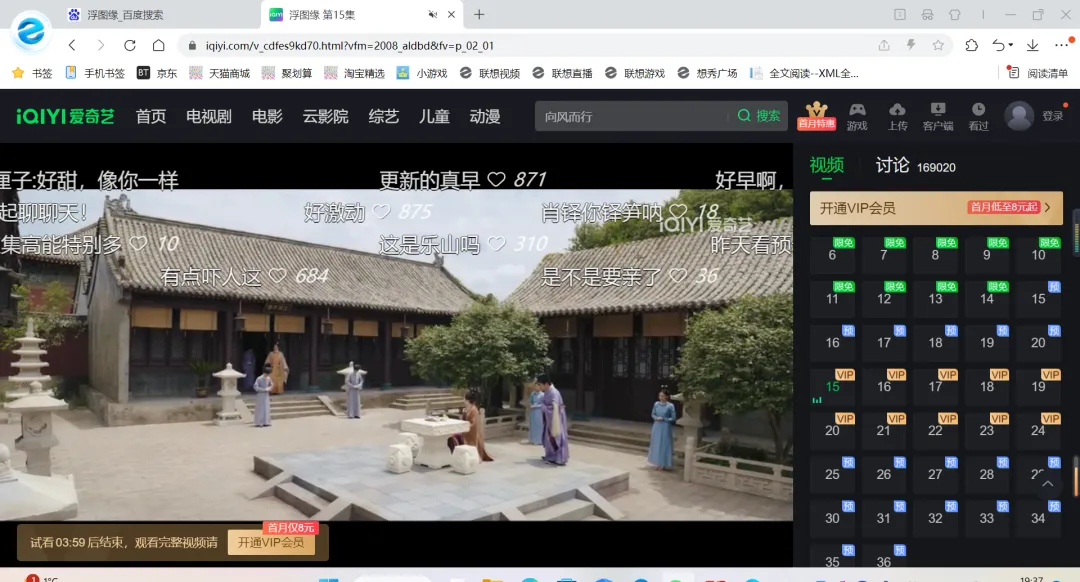This screenshot has height=582, width=1080.
Task: Open the 手机书签 bookmark folder
Action: point(95,73)
